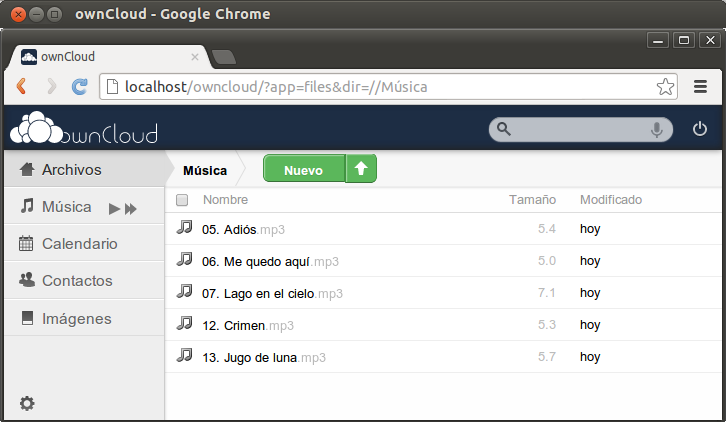This screenshot has width=726, height=422.
Task: Click the Música breadcrumb
Action: 205,170
